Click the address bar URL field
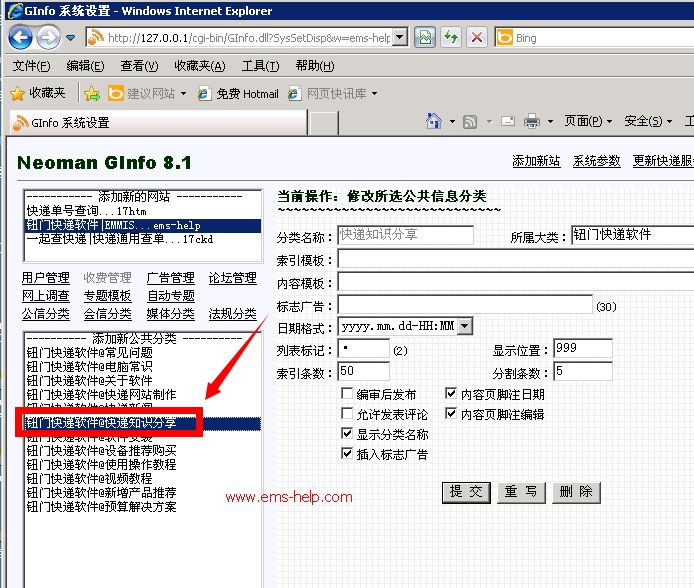This screenshot has width=694, height=588. click(248, 38)
